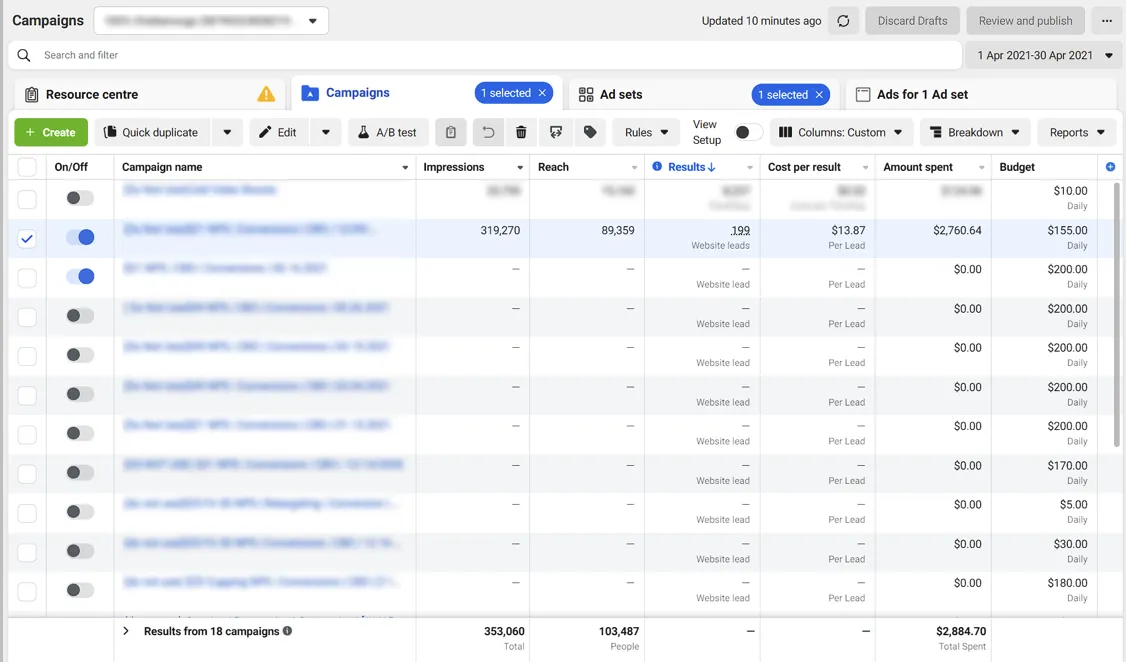1126x662 pixels.
Task: Click the export share icon beside trash
Action: 556,132
